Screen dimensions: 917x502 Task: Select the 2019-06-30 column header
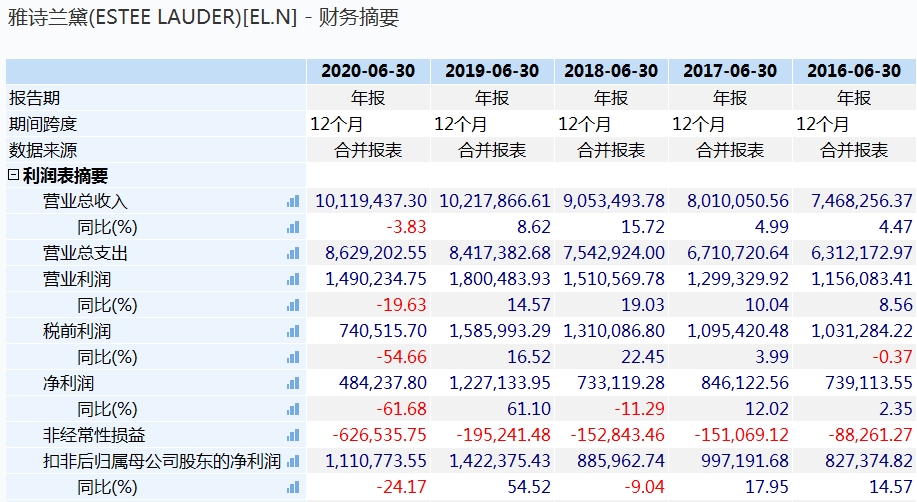492,71
